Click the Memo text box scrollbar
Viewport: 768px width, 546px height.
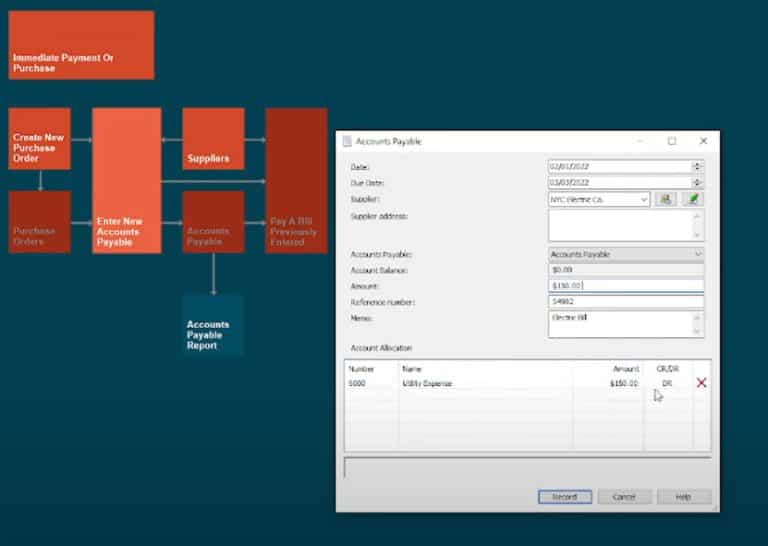tap(698, 323)
